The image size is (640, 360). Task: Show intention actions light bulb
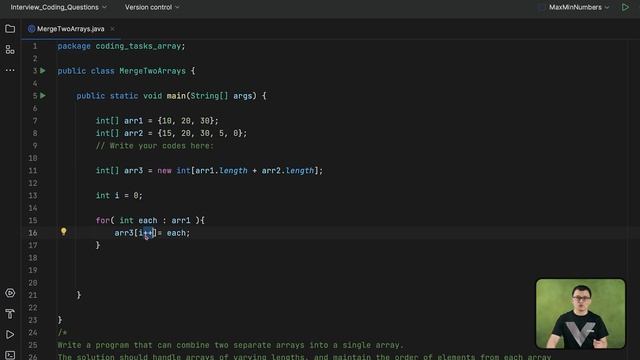pyautogui.click(x=64, y=231)
